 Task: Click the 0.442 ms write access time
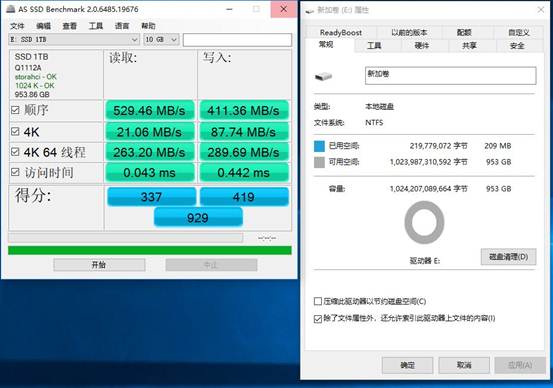tap(244, 172)
